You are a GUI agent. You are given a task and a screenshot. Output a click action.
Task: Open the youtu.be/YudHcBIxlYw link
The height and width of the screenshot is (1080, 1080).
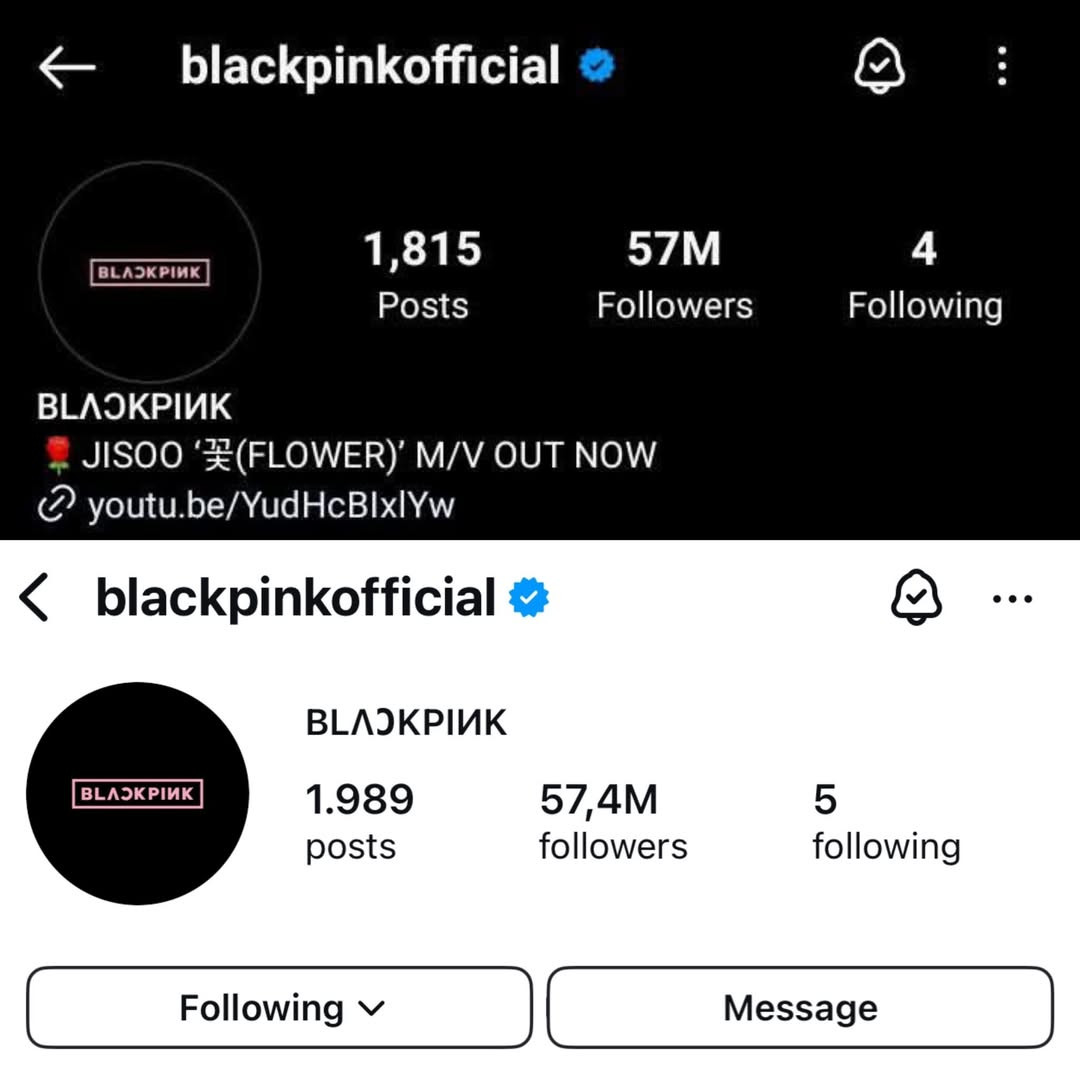click(x=271, y=506)
